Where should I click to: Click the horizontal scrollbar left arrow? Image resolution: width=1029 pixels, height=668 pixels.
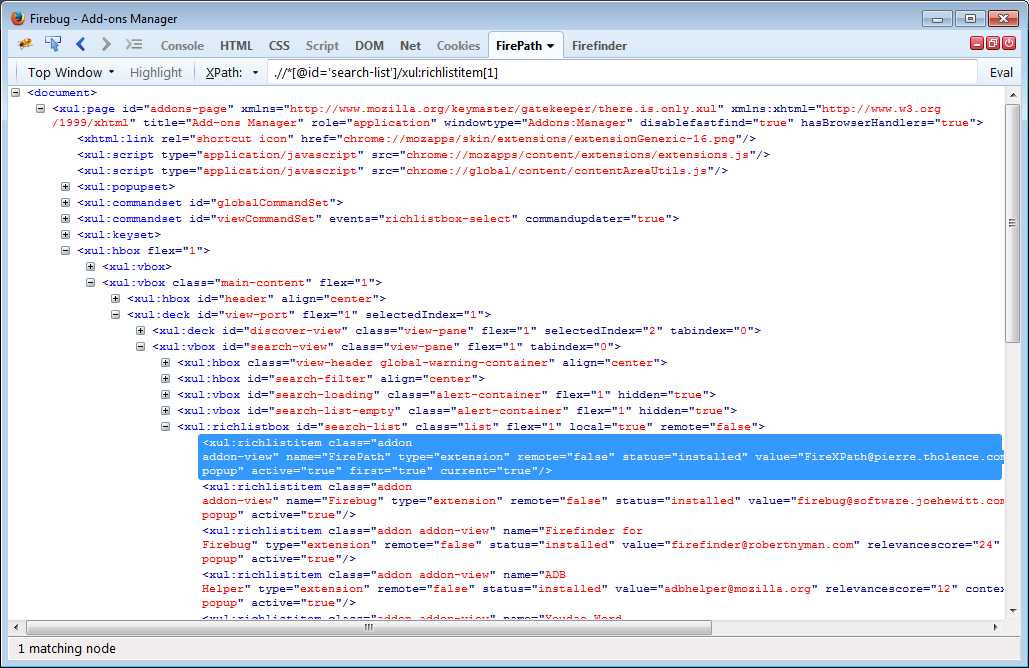click(x=16, y=627)
